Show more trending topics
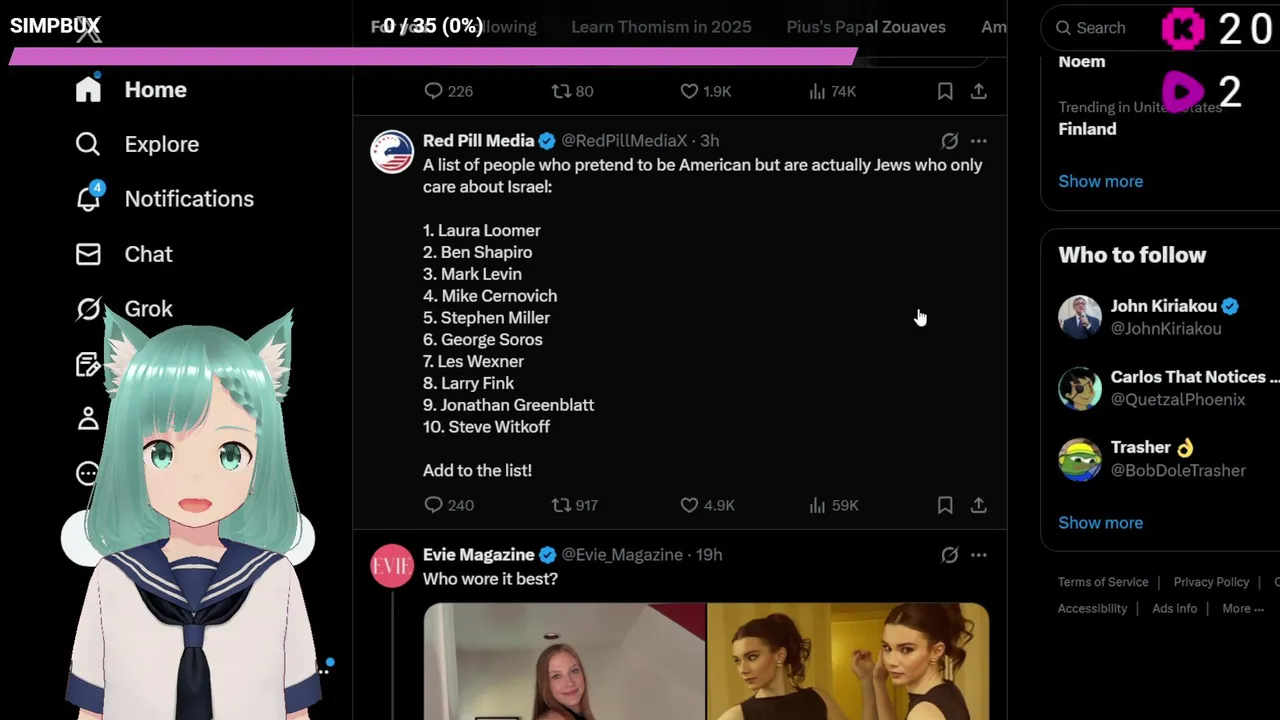The height and width of the screenshot is (720, 1280). [1100, 181]
